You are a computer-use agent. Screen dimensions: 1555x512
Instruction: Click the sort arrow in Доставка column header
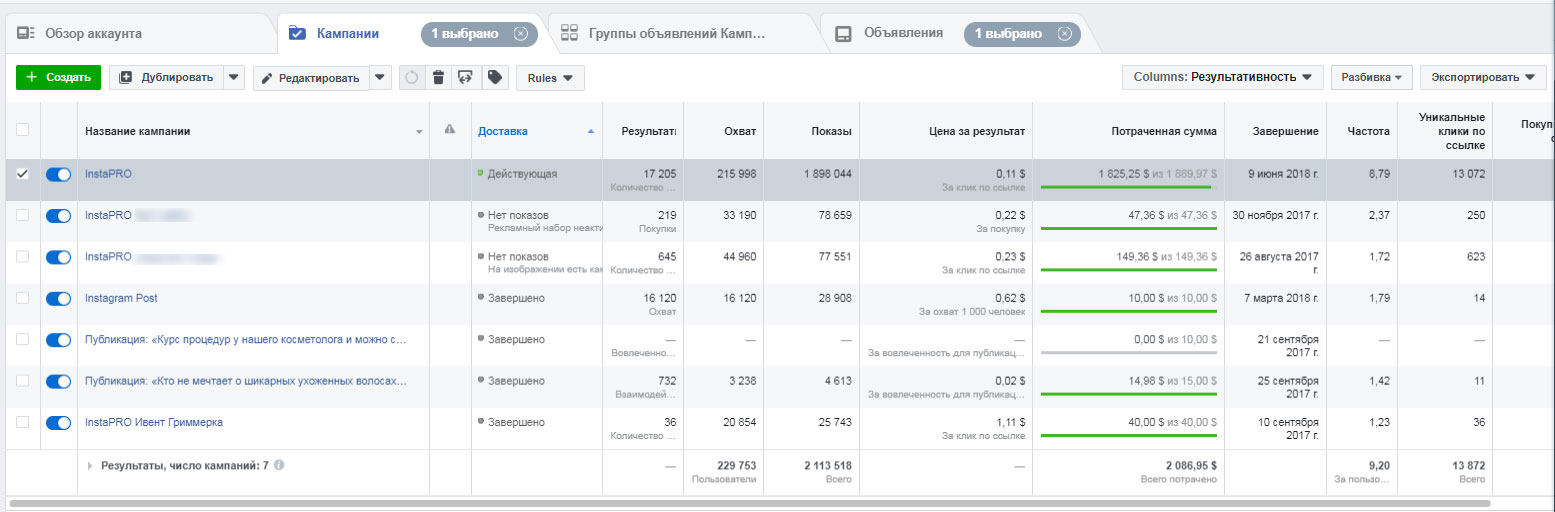[x=590, y=131]
